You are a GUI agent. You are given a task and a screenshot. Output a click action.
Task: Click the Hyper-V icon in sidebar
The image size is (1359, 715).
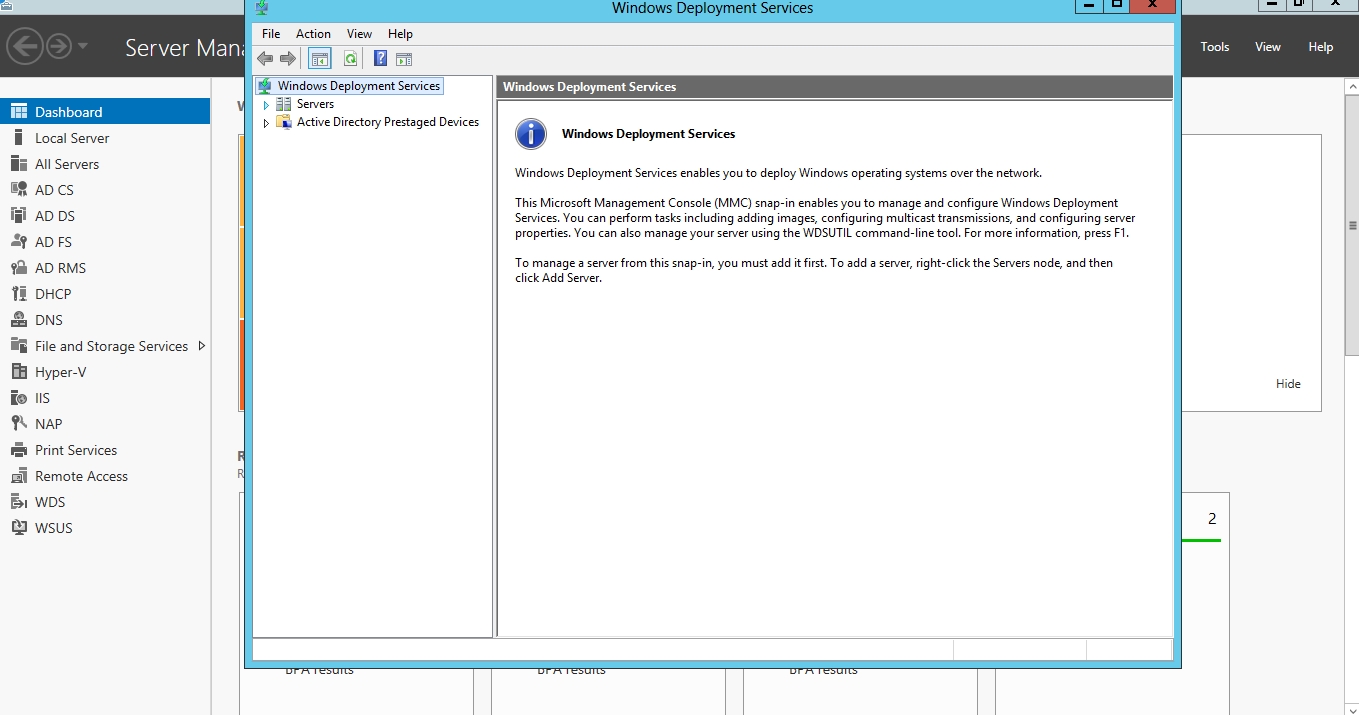pyautogui.click(x=18, y=372)
